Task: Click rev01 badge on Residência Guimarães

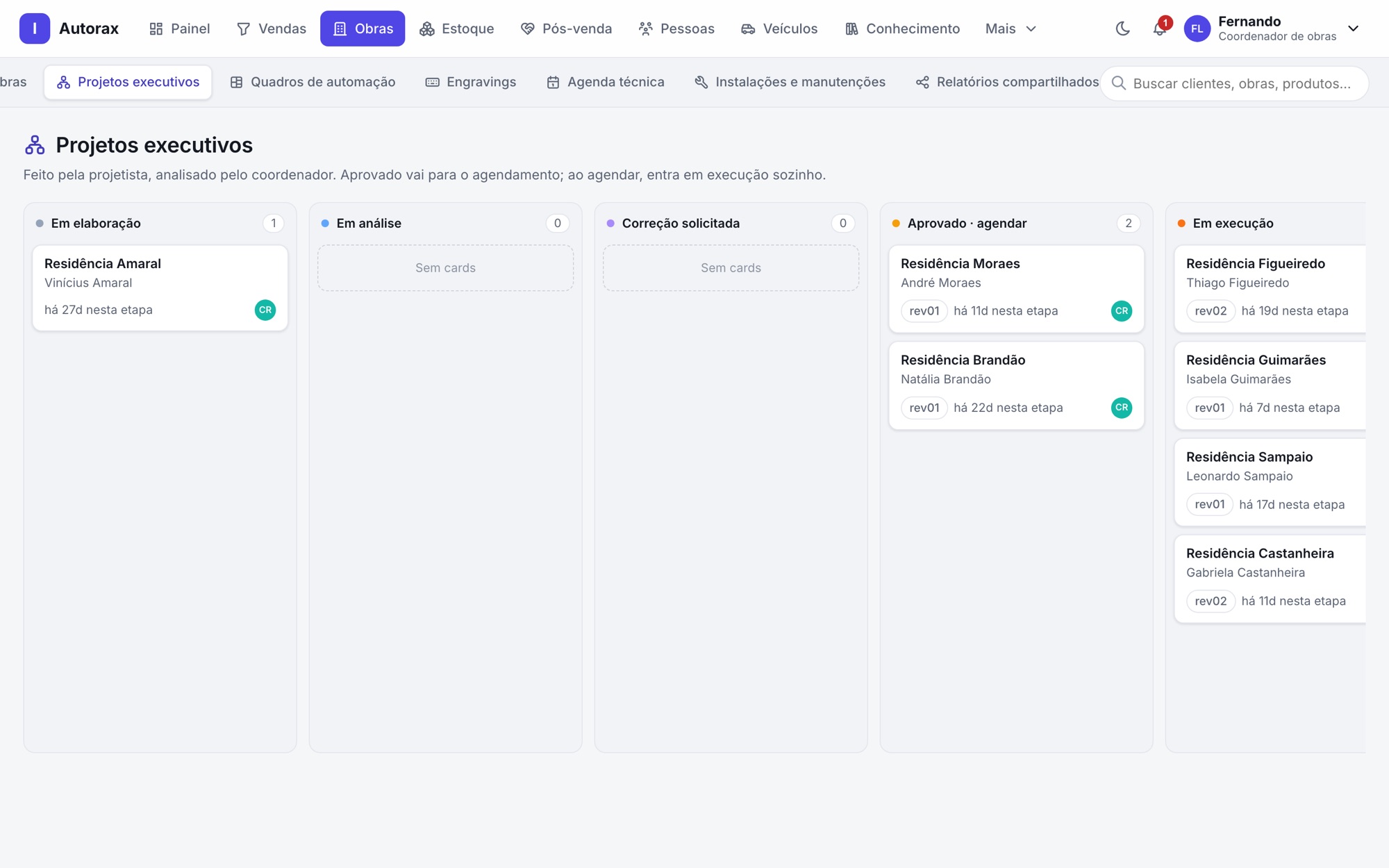Action: 1209,407
